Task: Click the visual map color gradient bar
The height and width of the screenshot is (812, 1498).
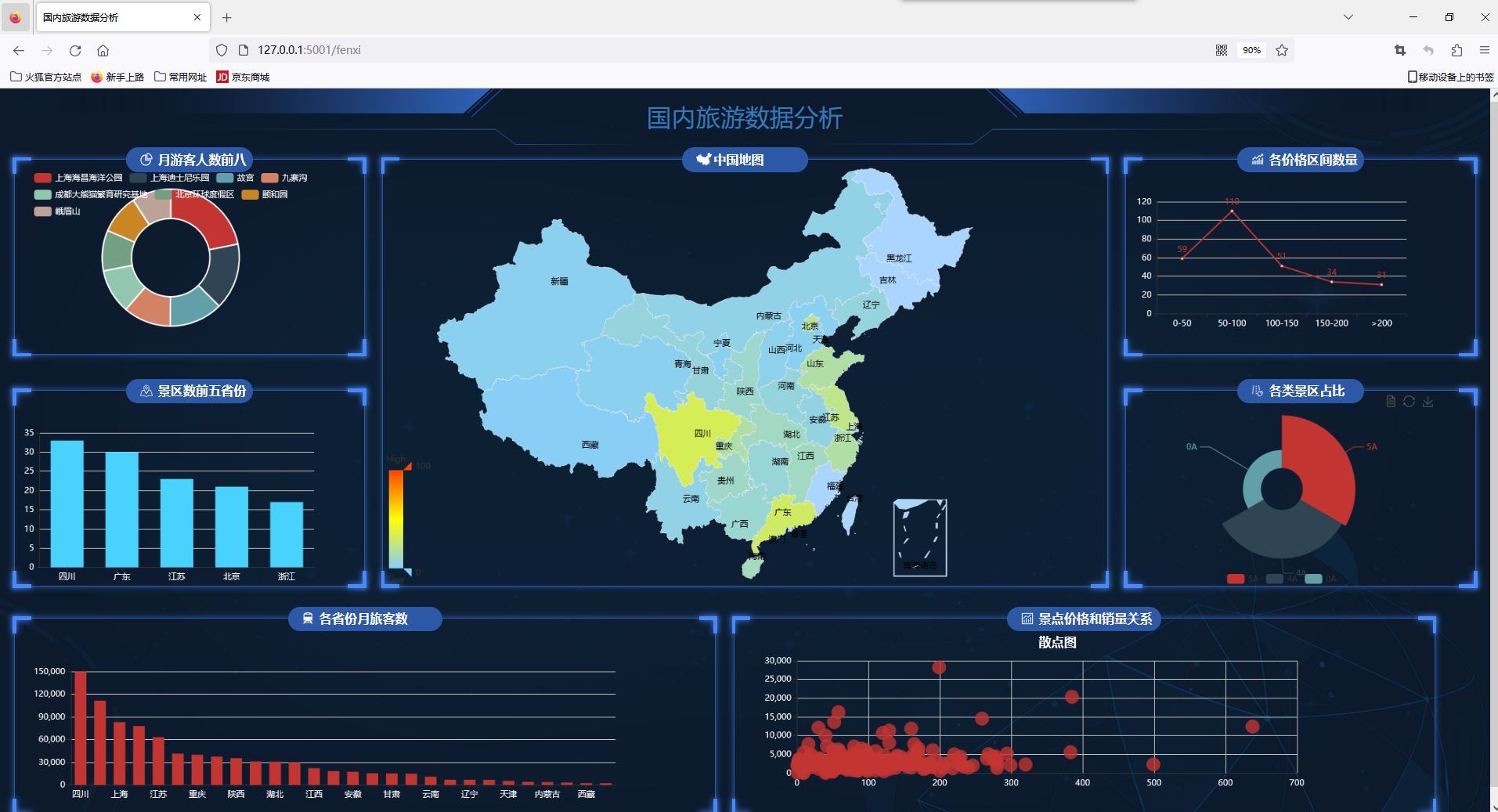Action: pyautogui.click(x=395, y=518)
